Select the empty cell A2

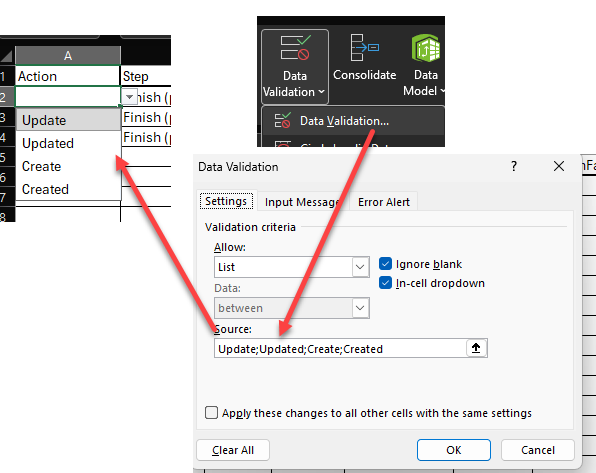[68, 97]
